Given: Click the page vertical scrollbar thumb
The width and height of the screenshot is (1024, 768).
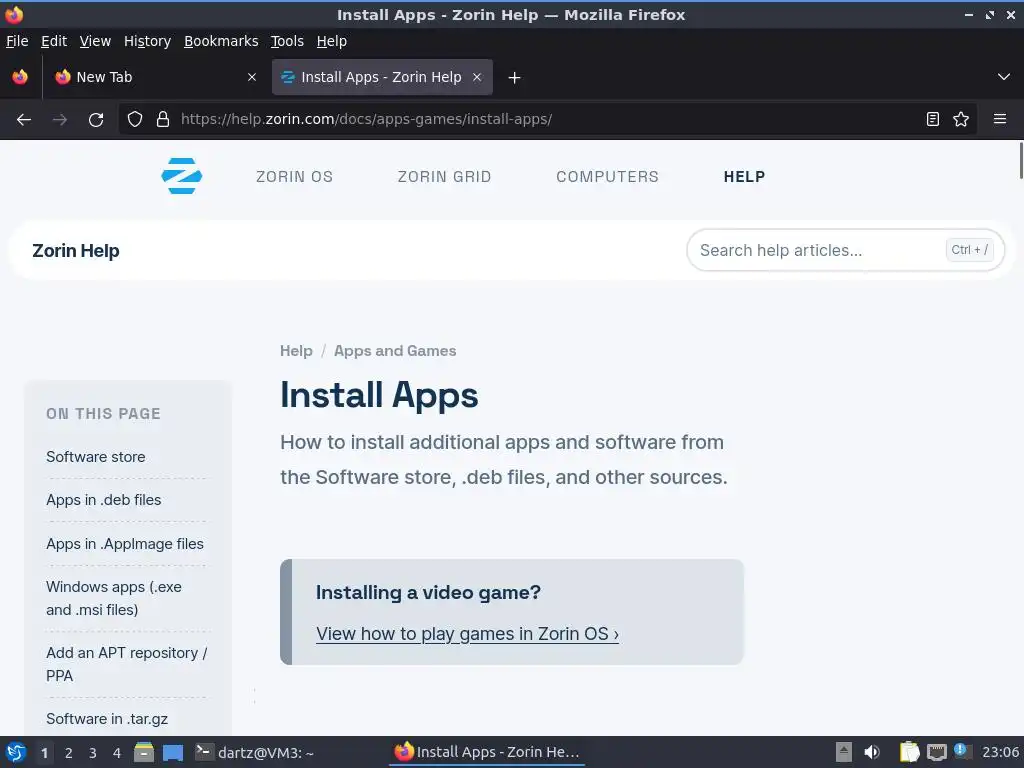Looking at the screenshot, I should (1020, 159).
